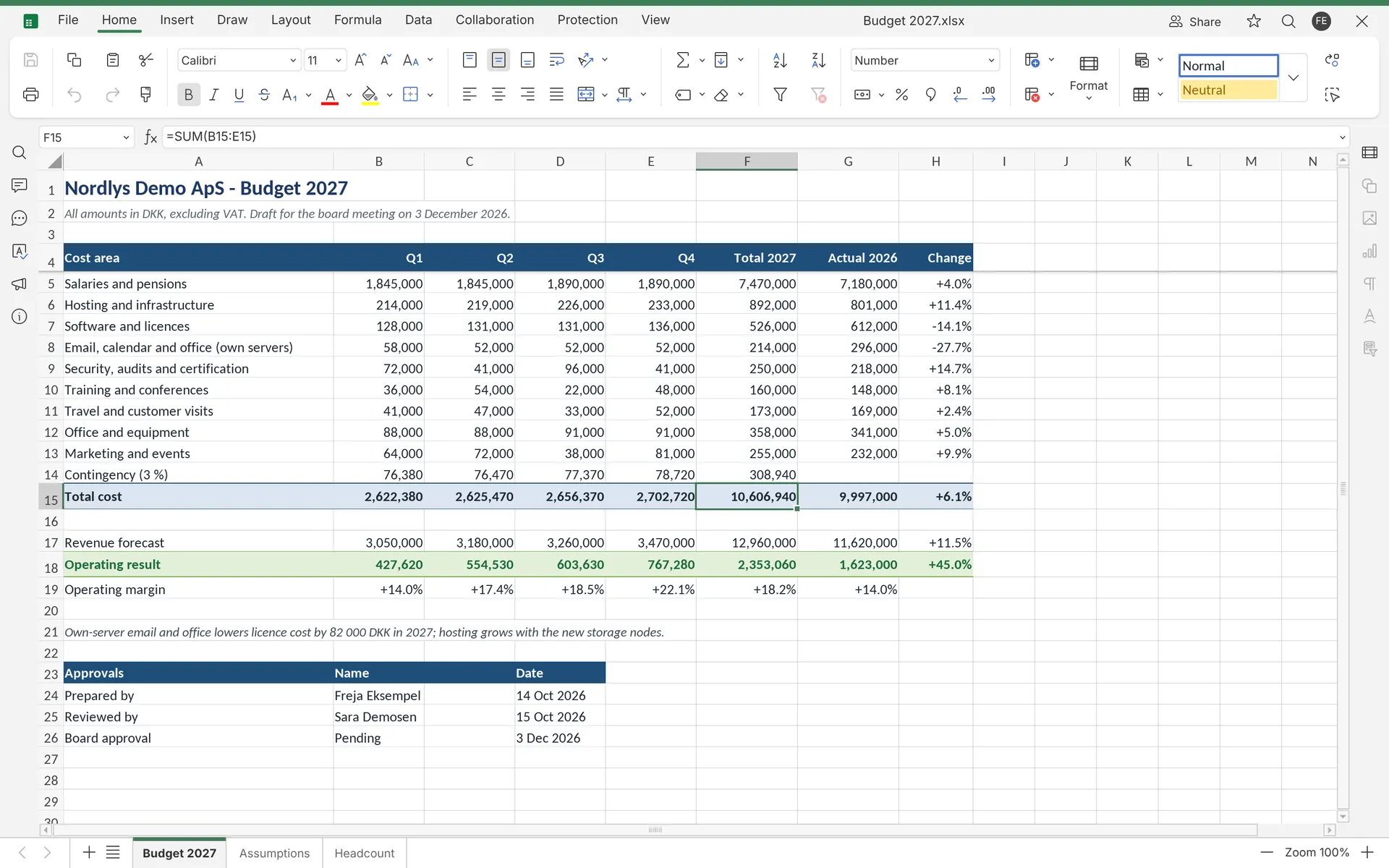The image size is (1389, 868).
Task: Click the Undo arrow
Action: pyautogui.click(x=74, y=94)
